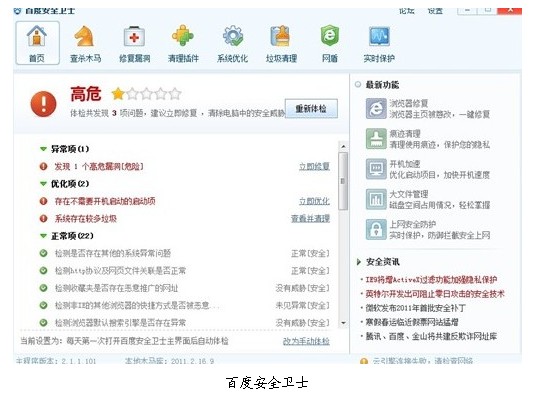538x395 pixels.
Task: Open the 英特尔开发出可阻止零日攻击 news link
Action: coord(435,294)
